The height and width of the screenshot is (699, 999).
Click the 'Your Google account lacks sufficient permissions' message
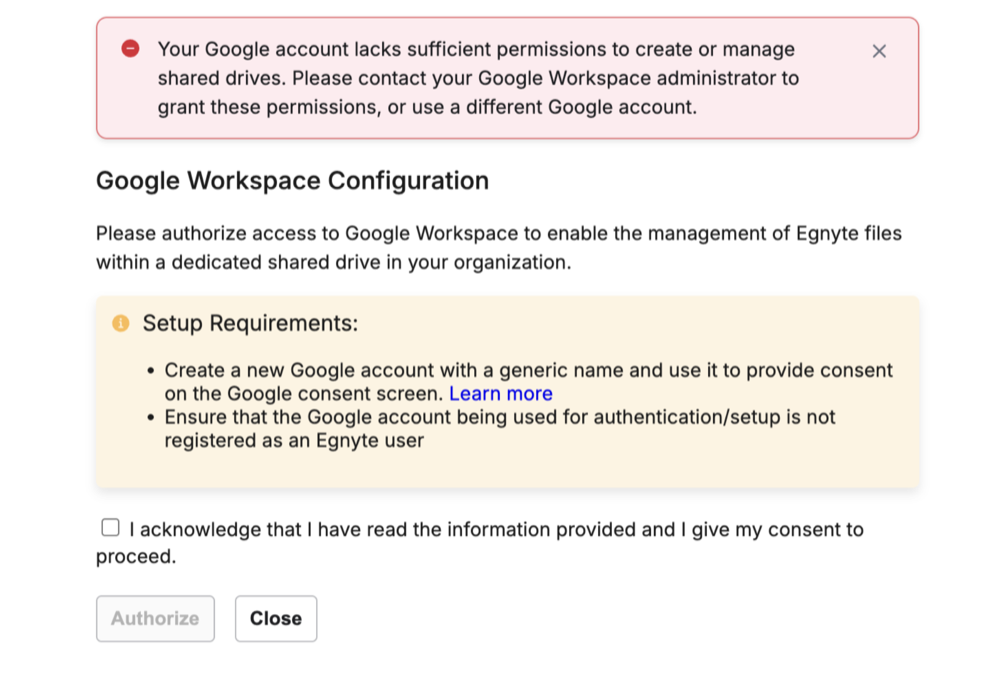478,78
